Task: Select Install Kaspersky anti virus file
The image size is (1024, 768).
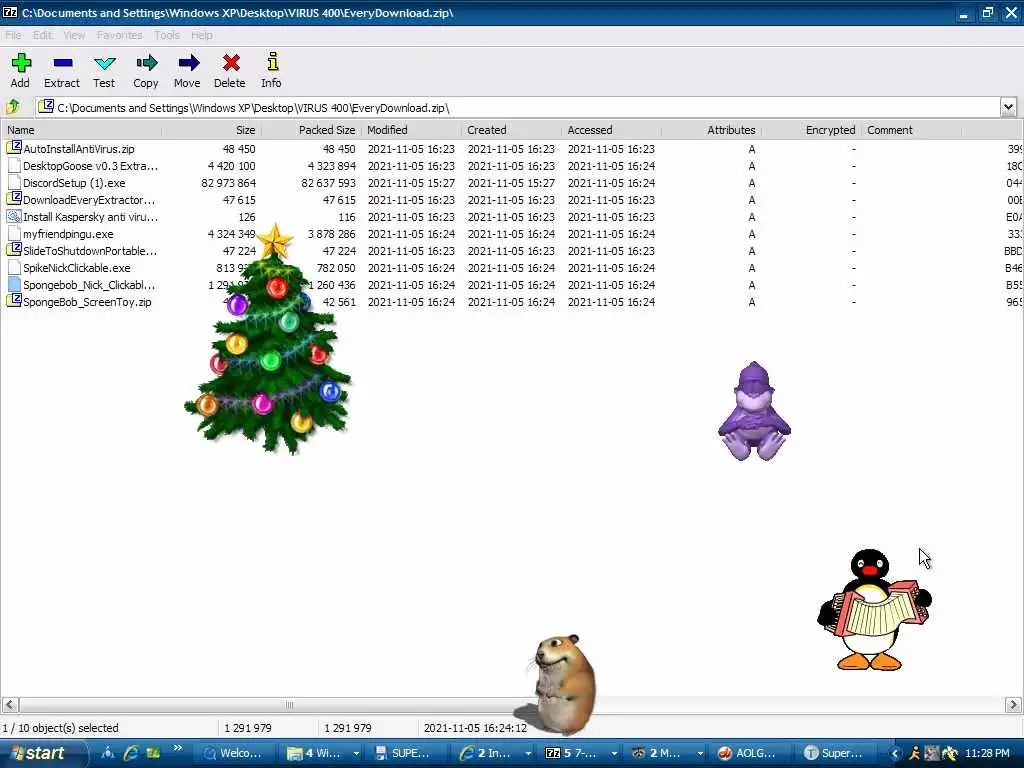Action: (x=90, y=217)
